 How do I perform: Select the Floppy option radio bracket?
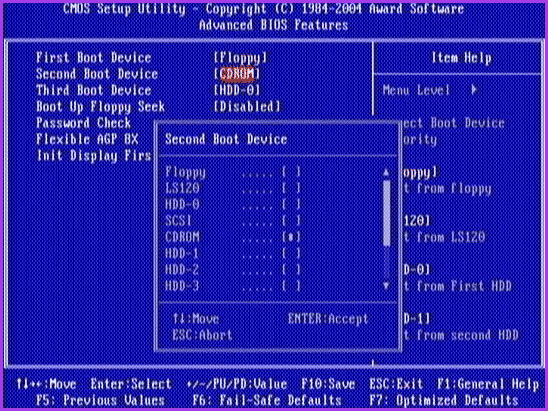coord(291,172)
